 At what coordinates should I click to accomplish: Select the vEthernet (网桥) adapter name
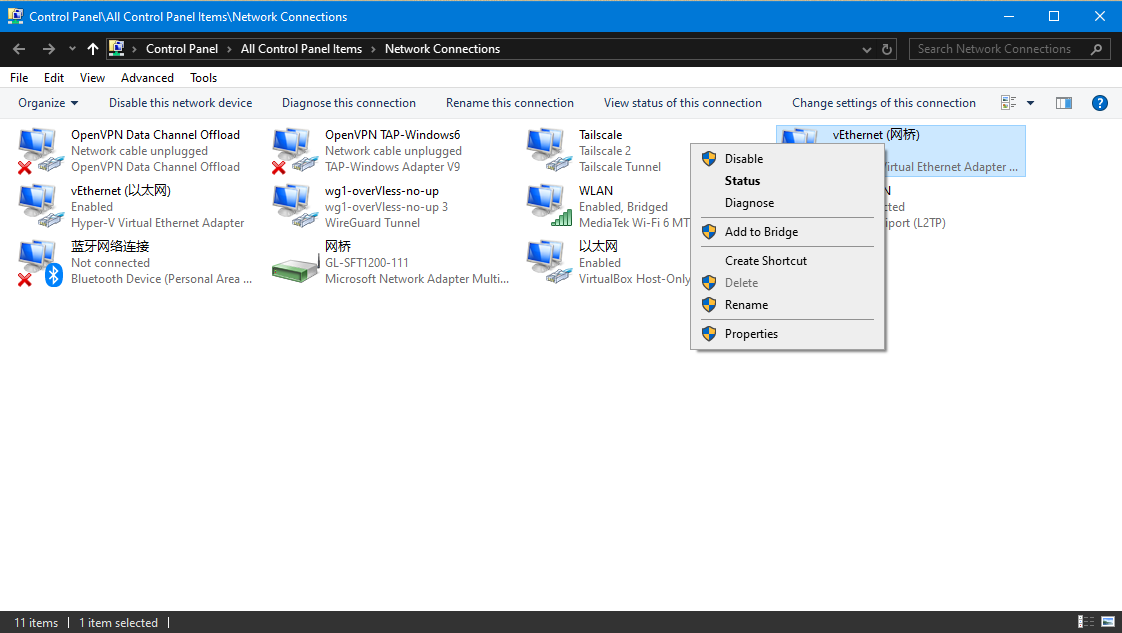(876, 134)
